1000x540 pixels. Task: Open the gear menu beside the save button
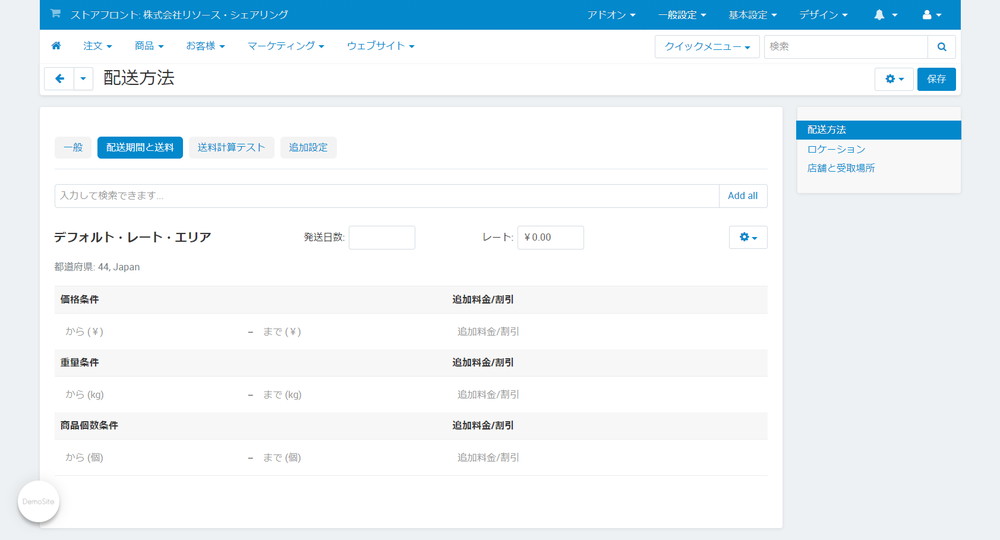coord(894,79)
